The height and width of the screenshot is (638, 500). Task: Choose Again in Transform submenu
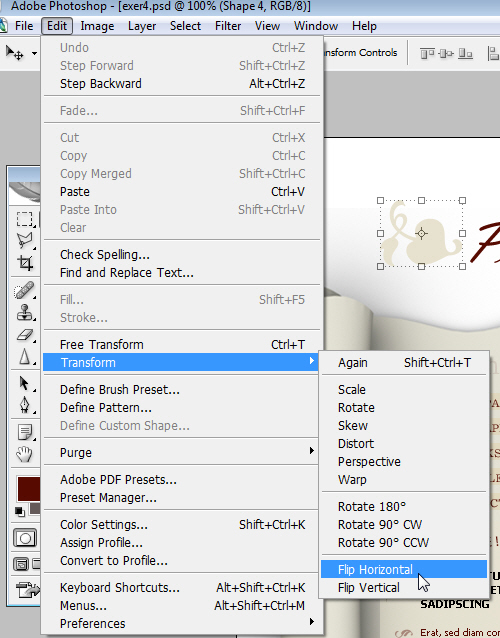404,362
